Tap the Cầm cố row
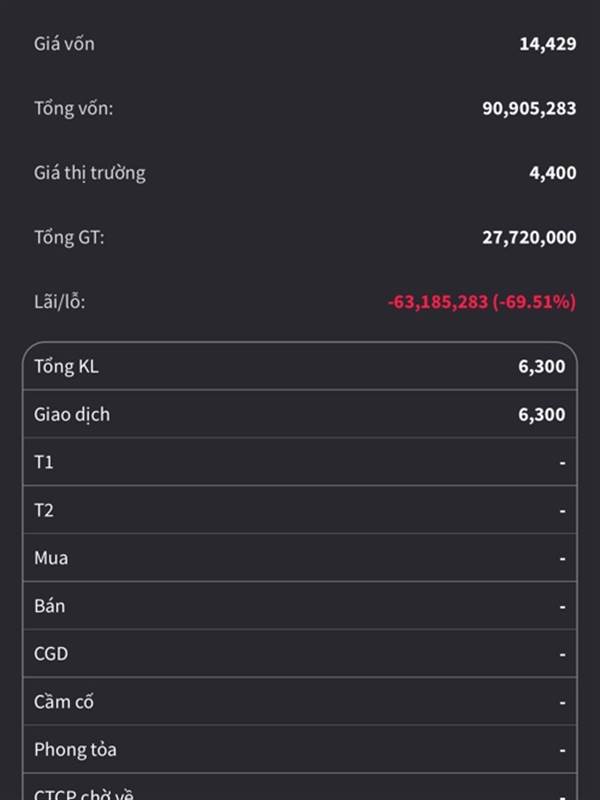600x800 pixels. point(300,702)
